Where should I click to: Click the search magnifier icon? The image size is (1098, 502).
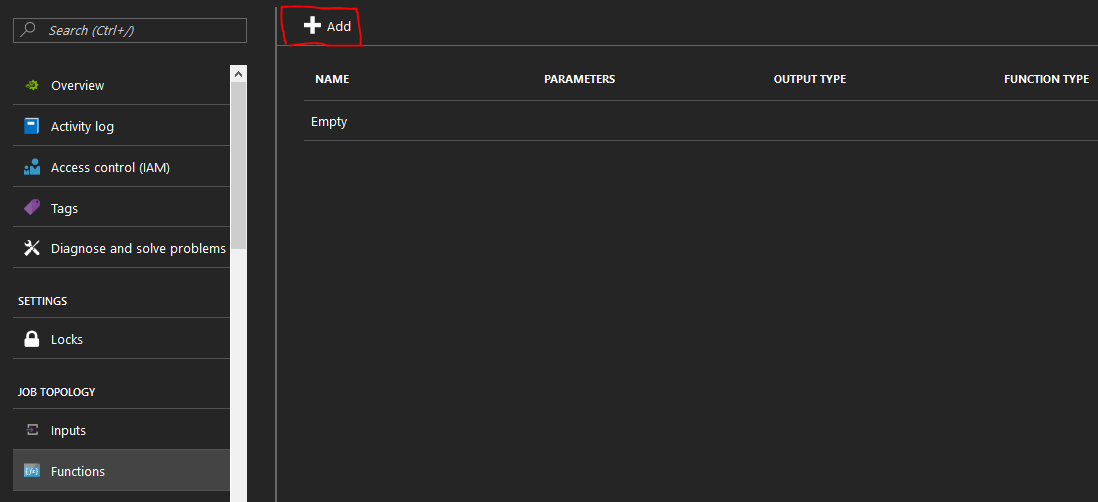point(29,30)
